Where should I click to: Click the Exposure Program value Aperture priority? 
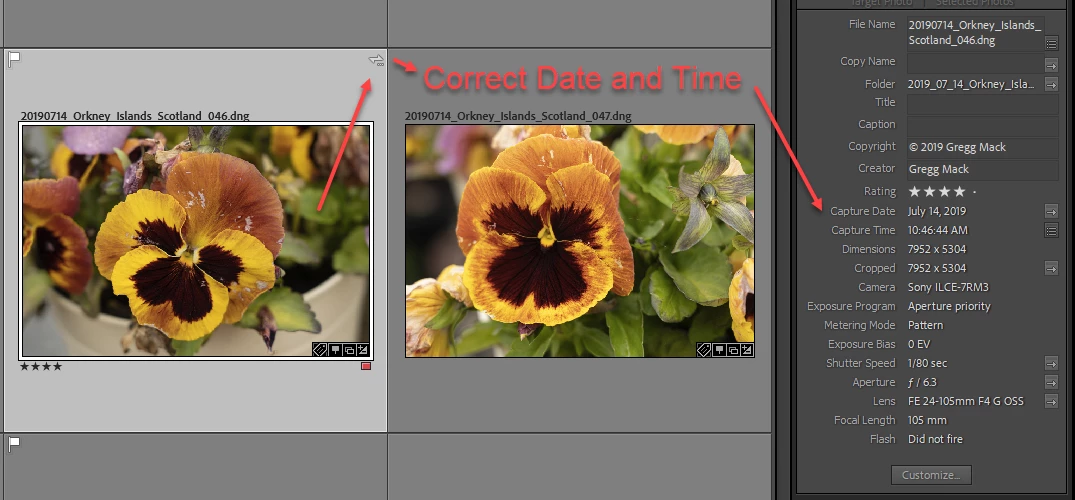tap(949, 307)
